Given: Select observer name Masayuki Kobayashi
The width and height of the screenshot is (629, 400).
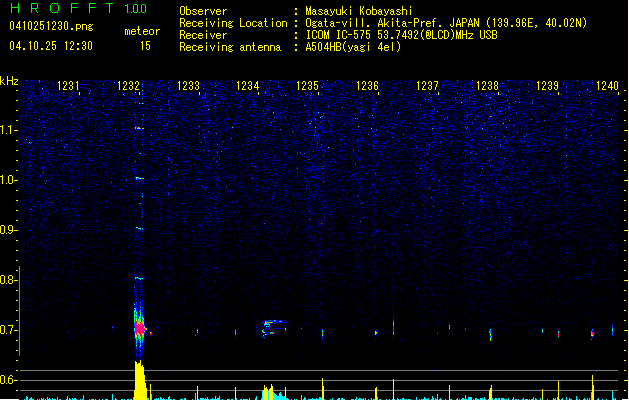Looking at the screenshot, I should 359,11.
